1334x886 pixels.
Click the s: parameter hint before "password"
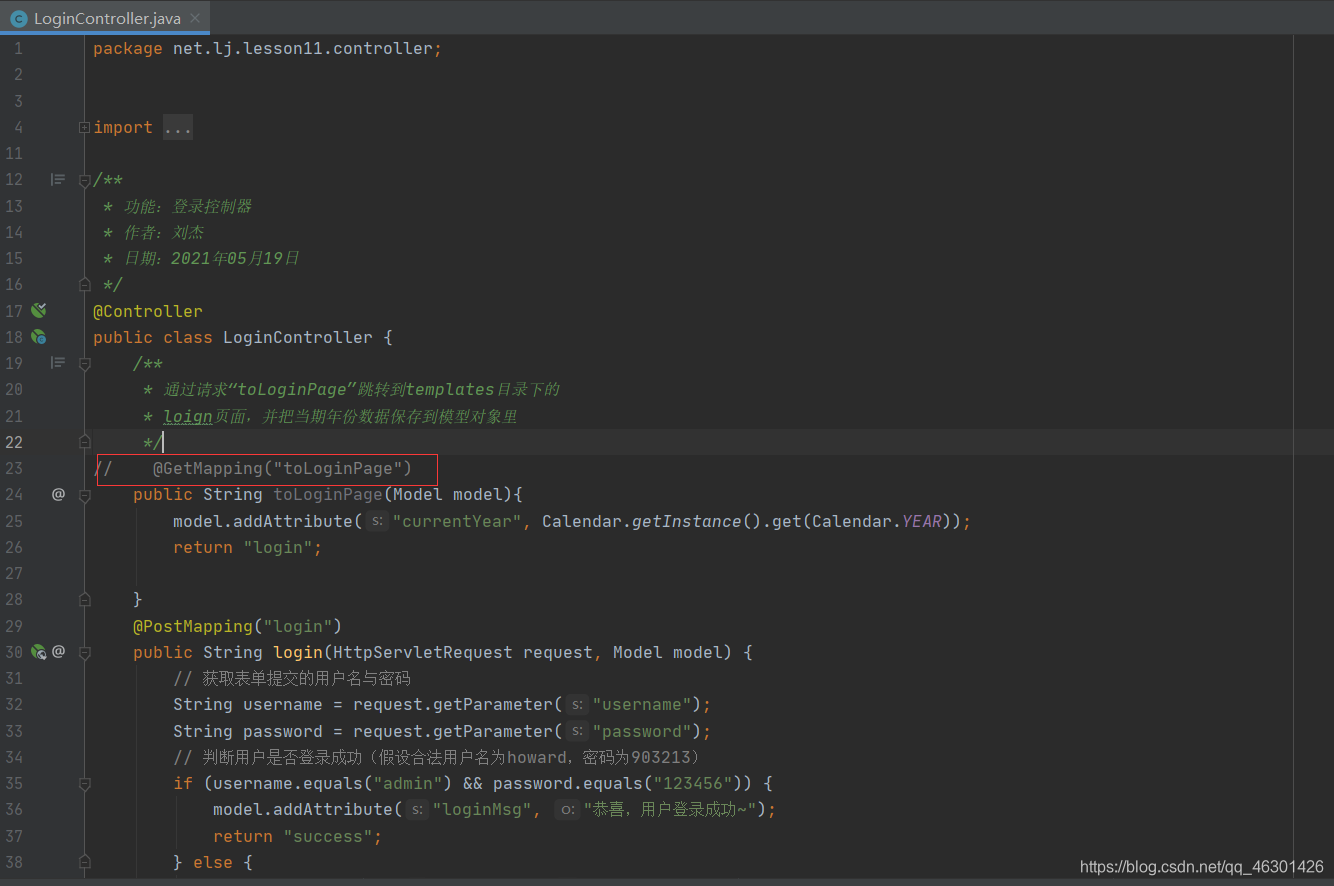tap(576, 731)
